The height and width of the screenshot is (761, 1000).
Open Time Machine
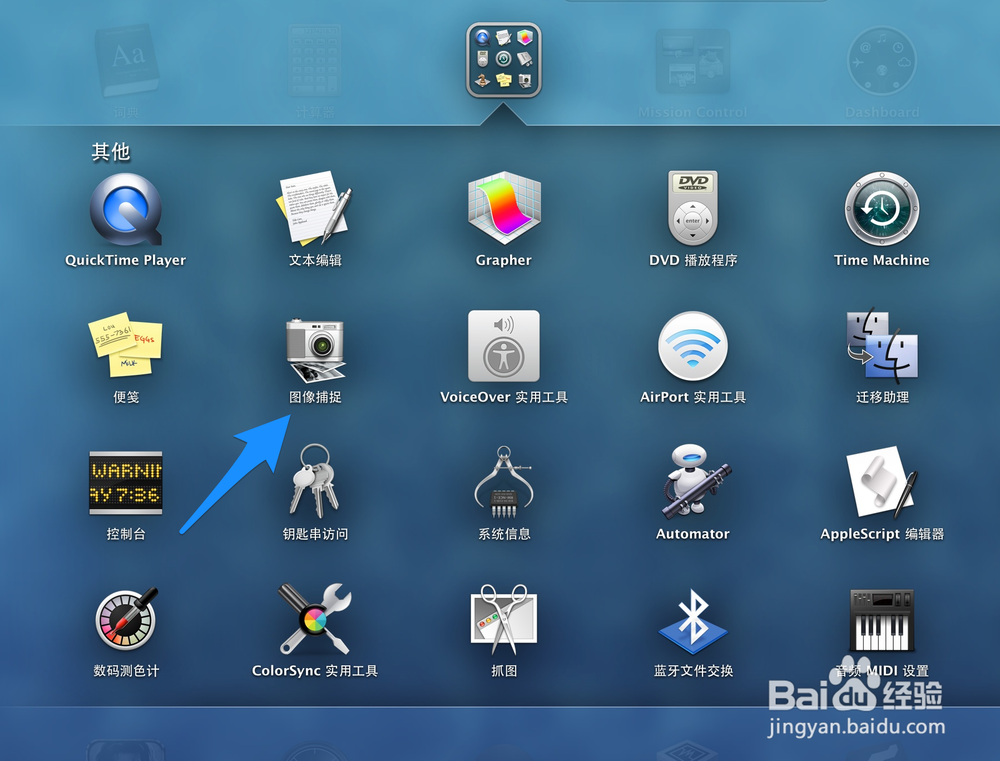(882, 209)
